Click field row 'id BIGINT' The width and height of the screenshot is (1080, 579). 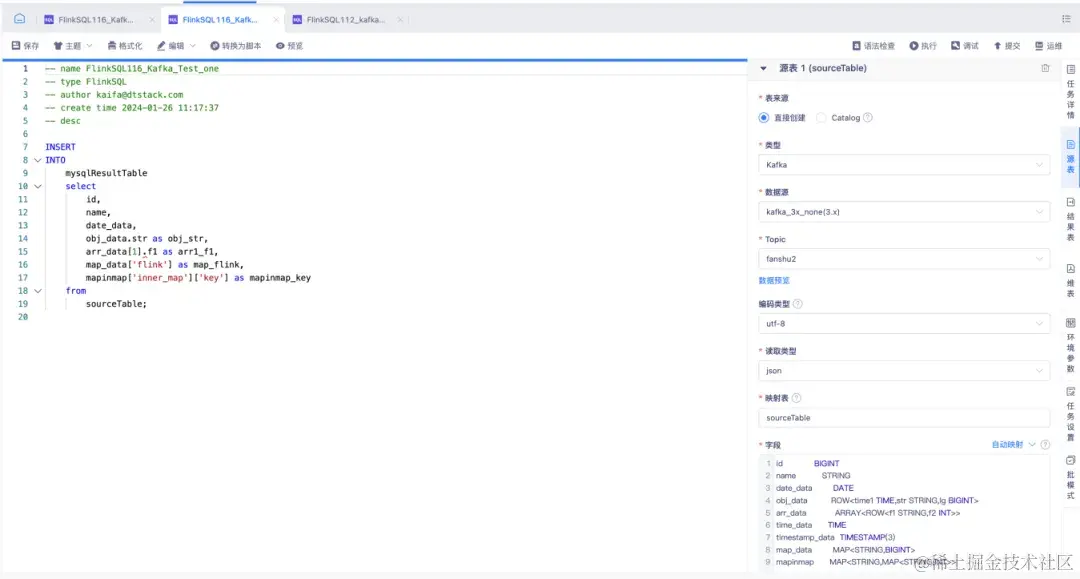click(x=904, y=463)
